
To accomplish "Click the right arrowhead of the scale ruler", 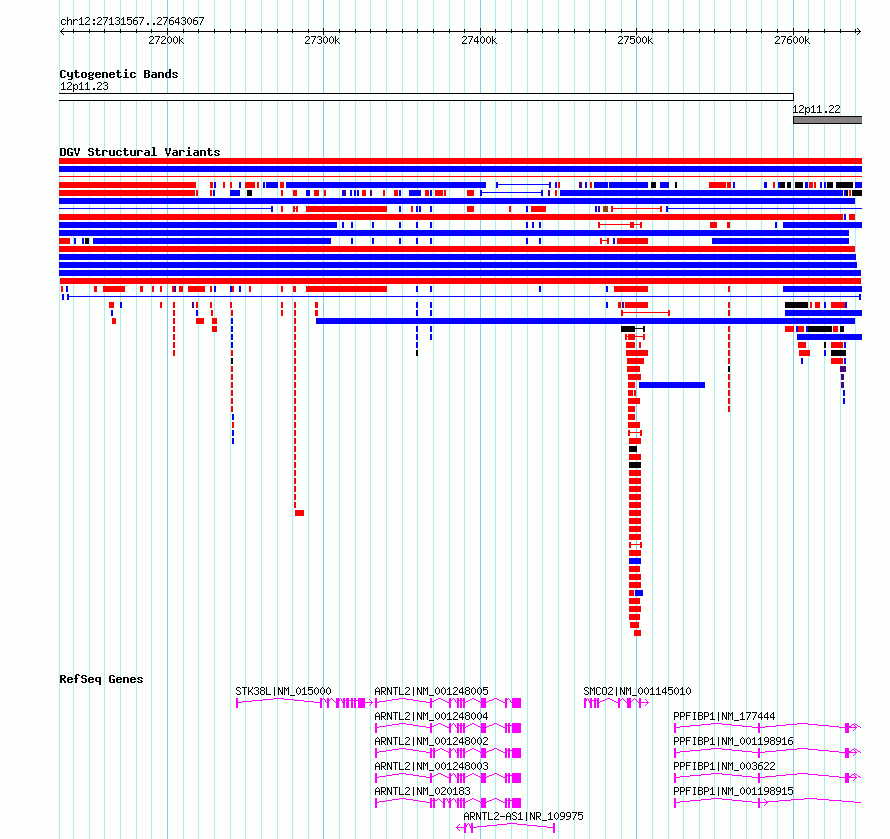I will point(859,31).
